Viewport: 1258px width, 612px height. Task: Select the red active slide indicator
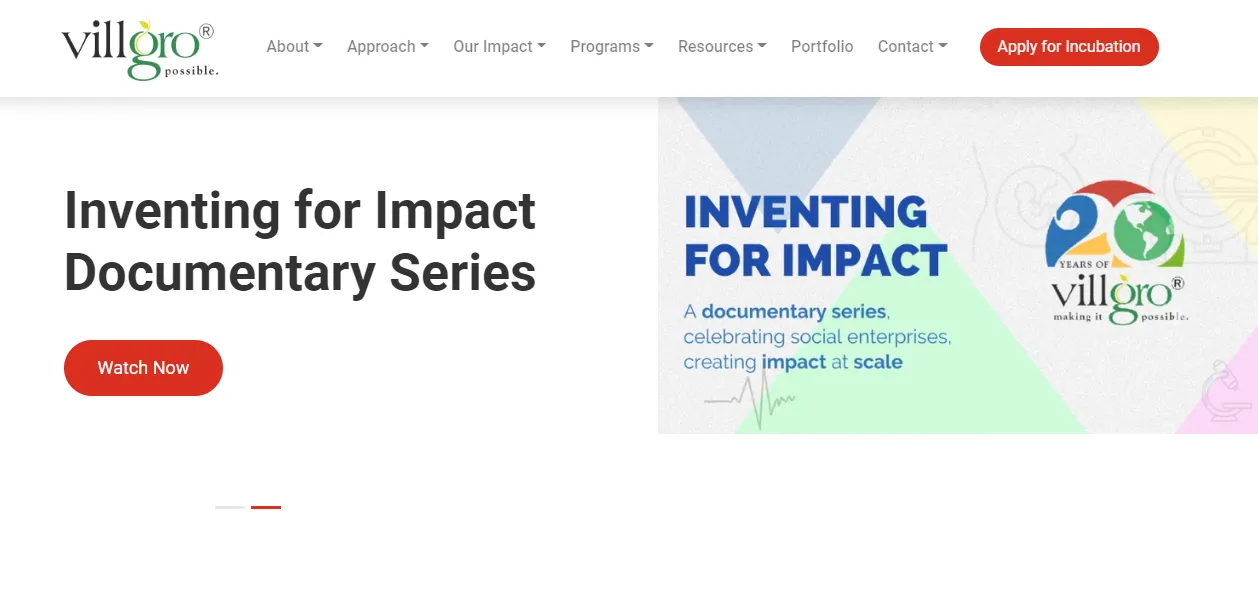point(266,507)
